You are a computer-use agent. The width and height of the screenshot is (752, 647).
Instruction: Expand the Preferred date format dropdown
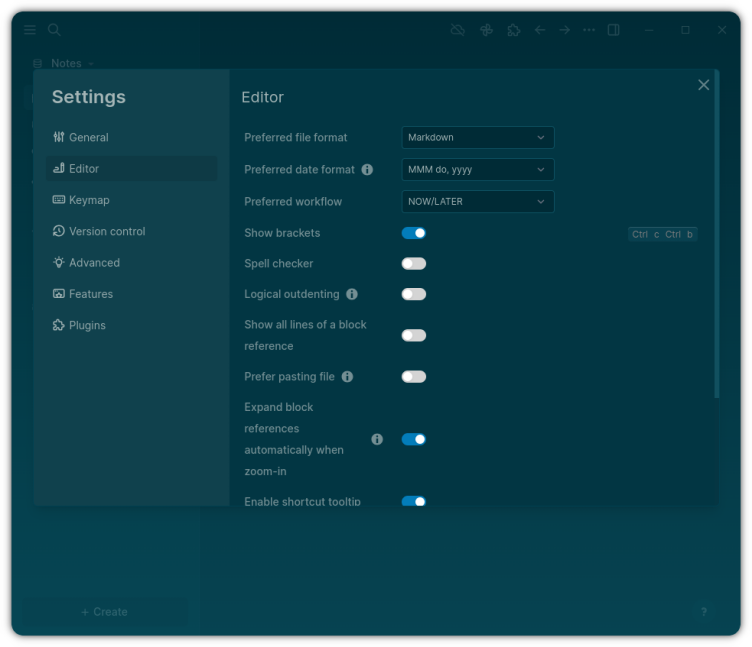pyautogui.click(x=477, y=170)
